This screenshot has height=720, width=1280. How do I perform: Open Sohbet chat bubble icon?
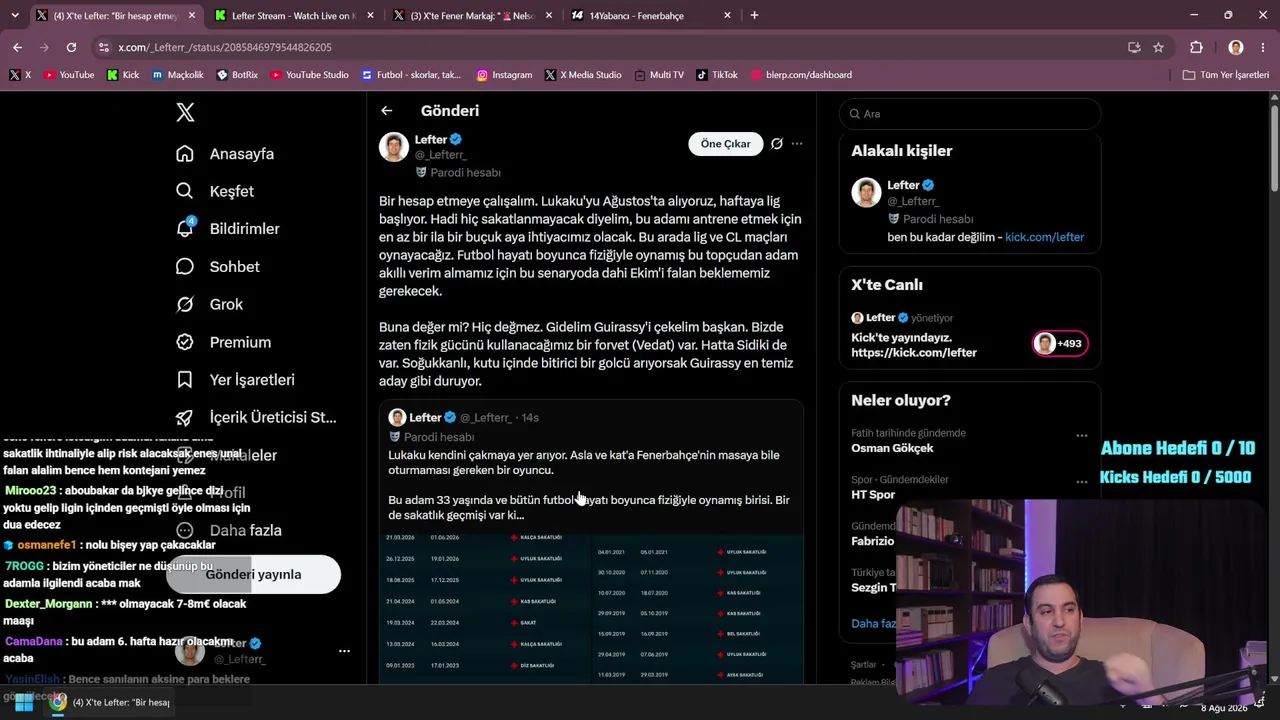[x=185, y=266]
